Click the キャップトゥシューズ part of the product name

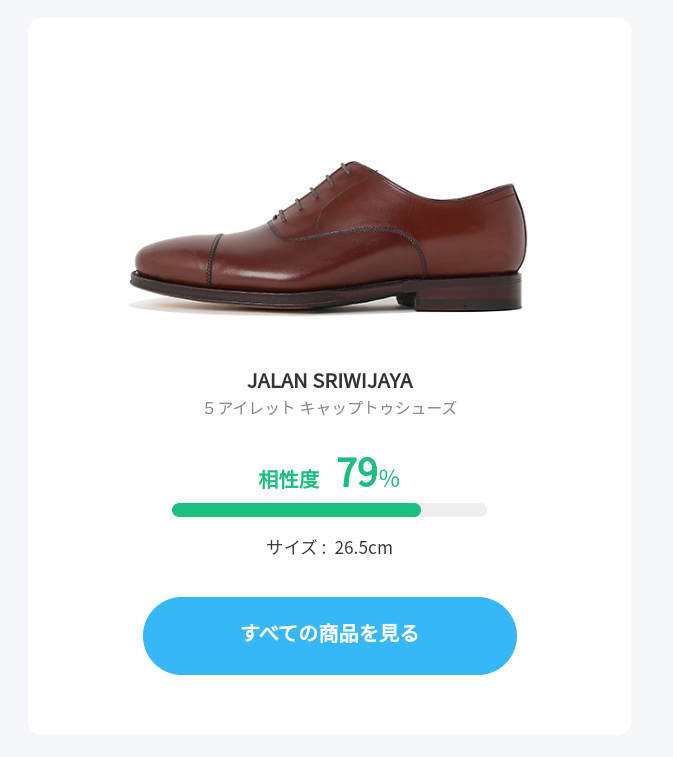point(379,408)
